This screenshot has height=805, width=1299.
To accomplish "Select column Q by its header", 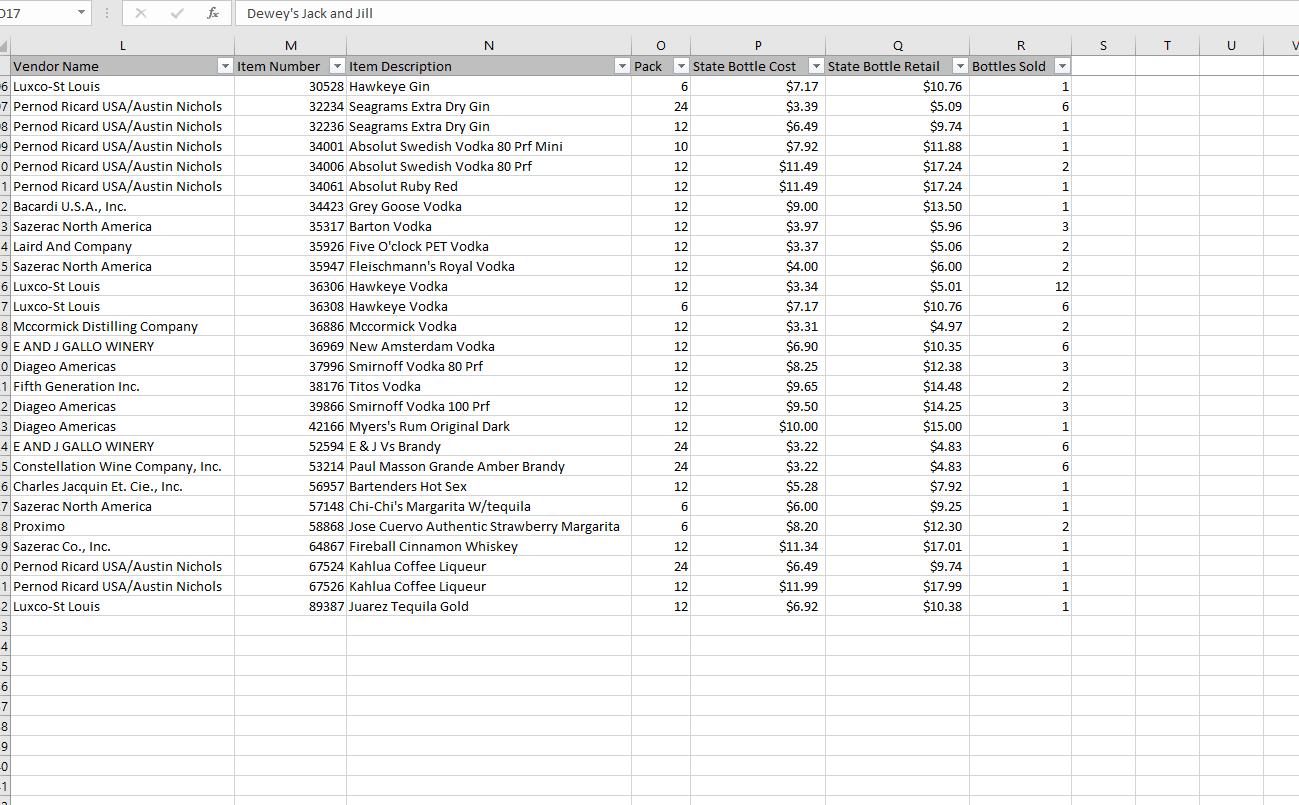I will [x=897, y=45].
